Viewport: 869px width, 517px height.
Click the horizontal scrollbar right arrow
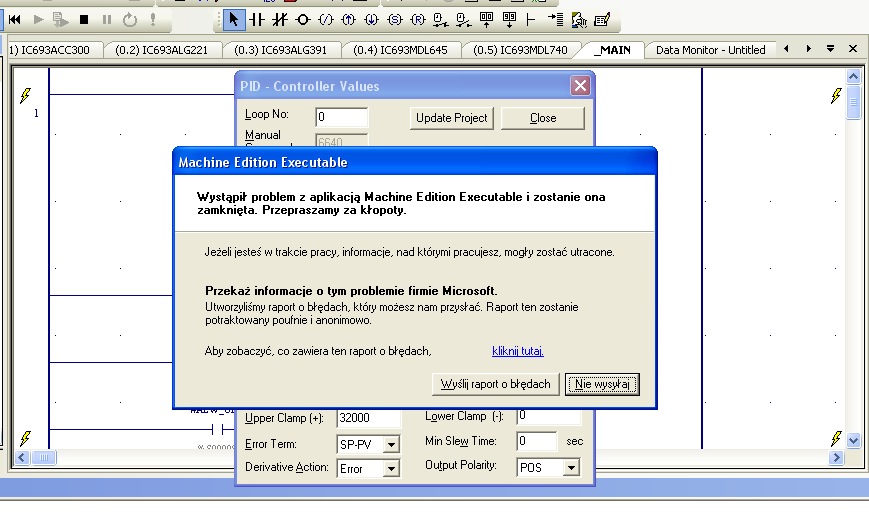pos(836,458)
